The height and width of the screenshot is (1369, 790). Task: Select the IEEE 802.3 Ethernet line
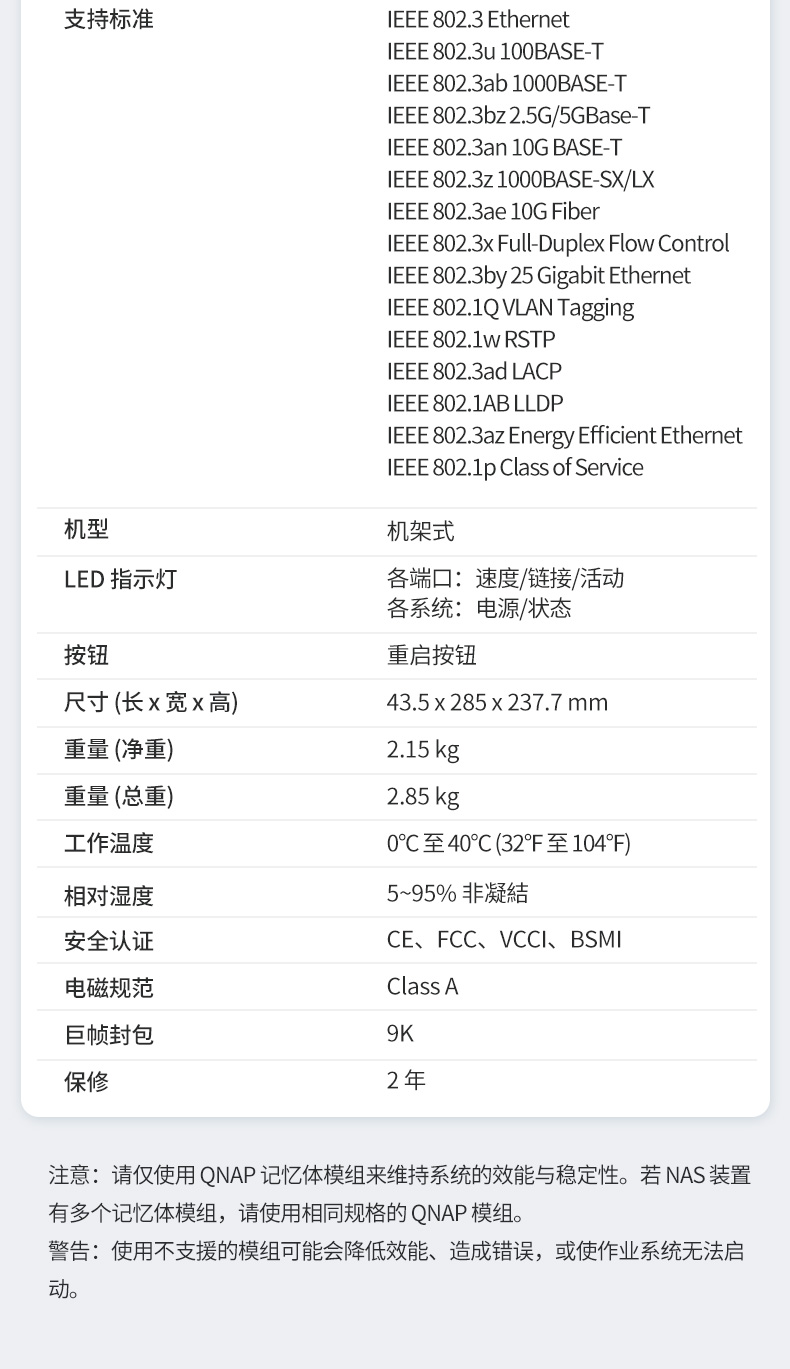477,20
